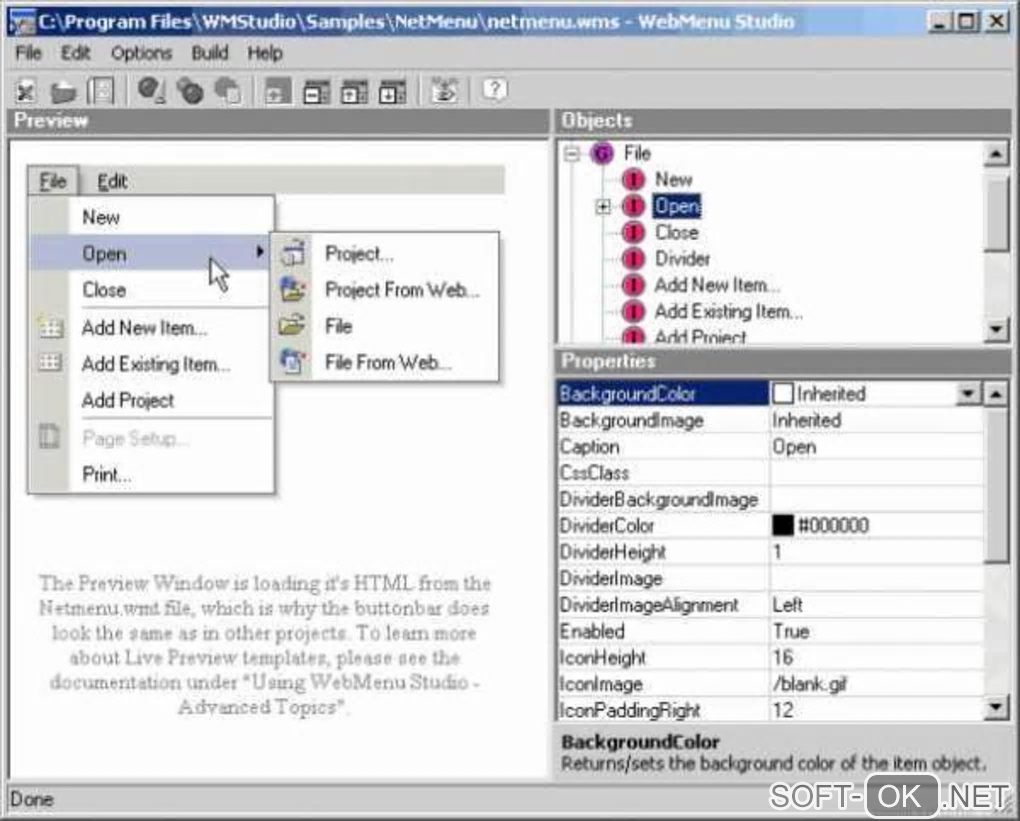Screen dimensions: 1020x821
Task: Click the Add New Item icon in preview menu
Action: coord(51,329)
